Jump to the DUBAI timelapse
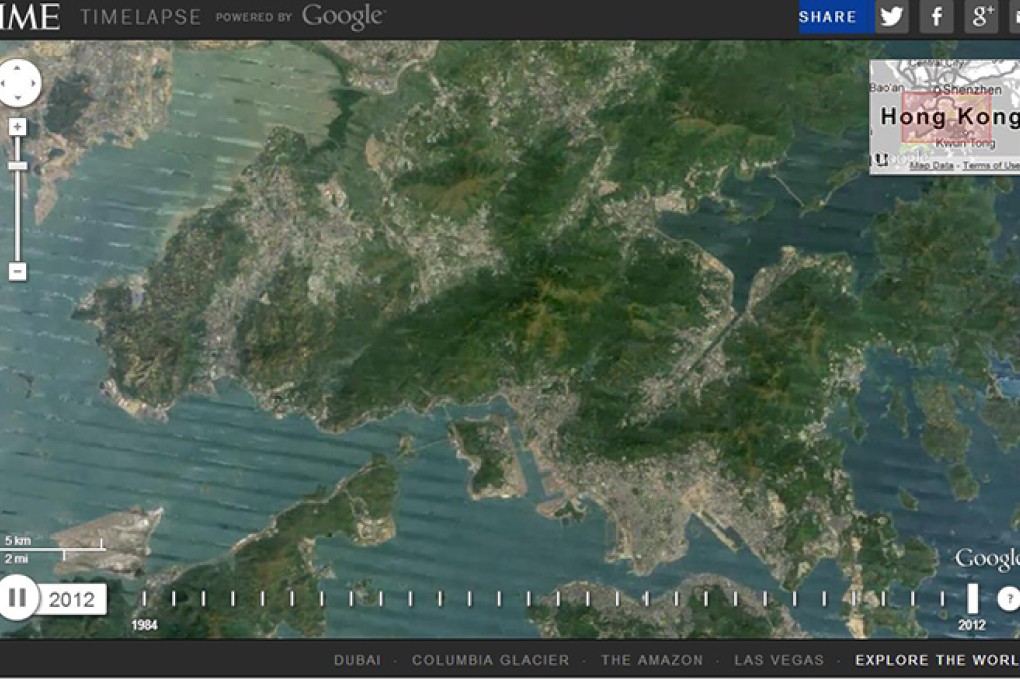Screen dimensions: 1020x680 coord(357,661)
